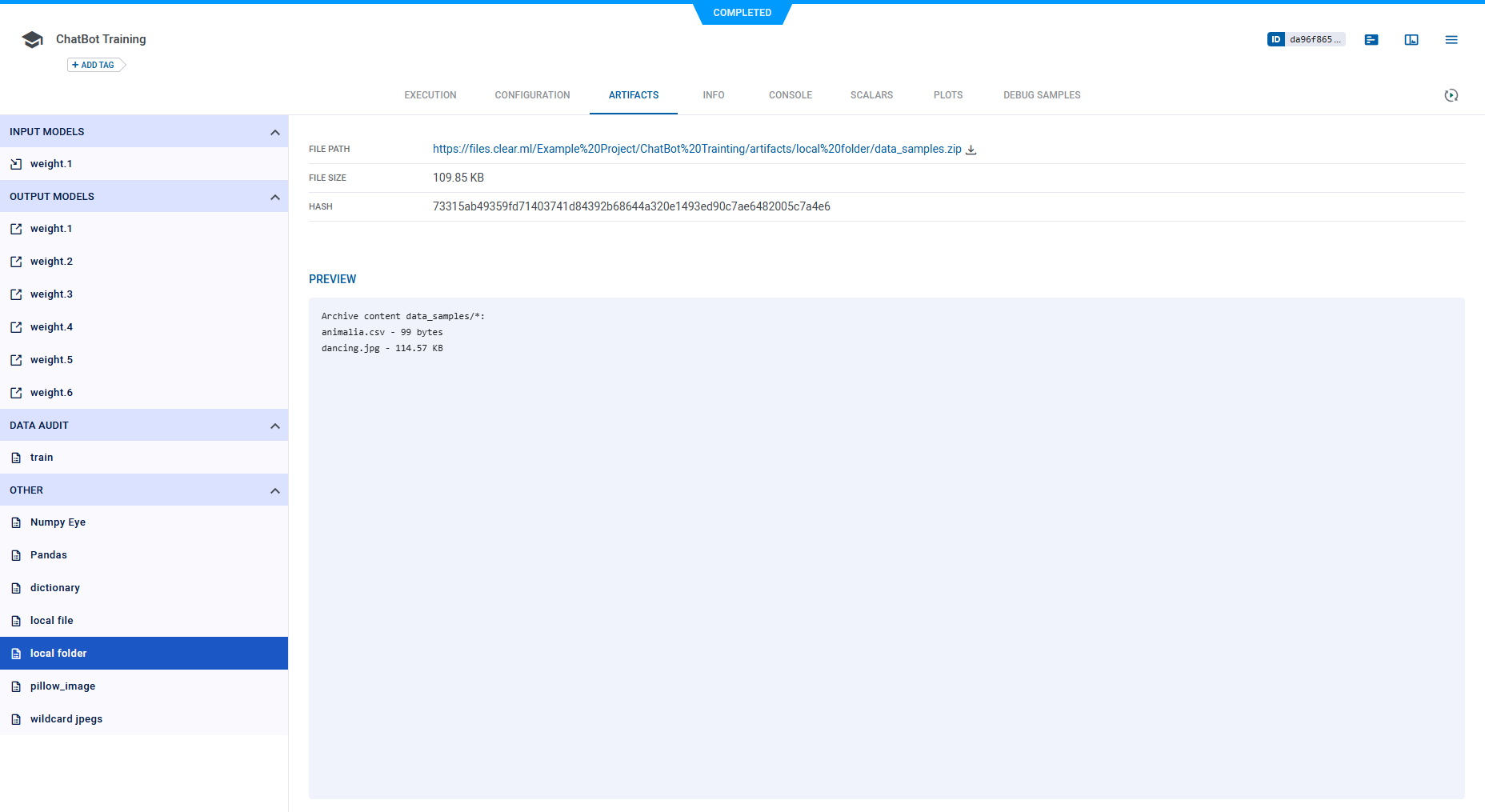Click the weight.1 input model icon
Image resolution: width=1485 pixels, height=812 pixels.
[16, 163]
